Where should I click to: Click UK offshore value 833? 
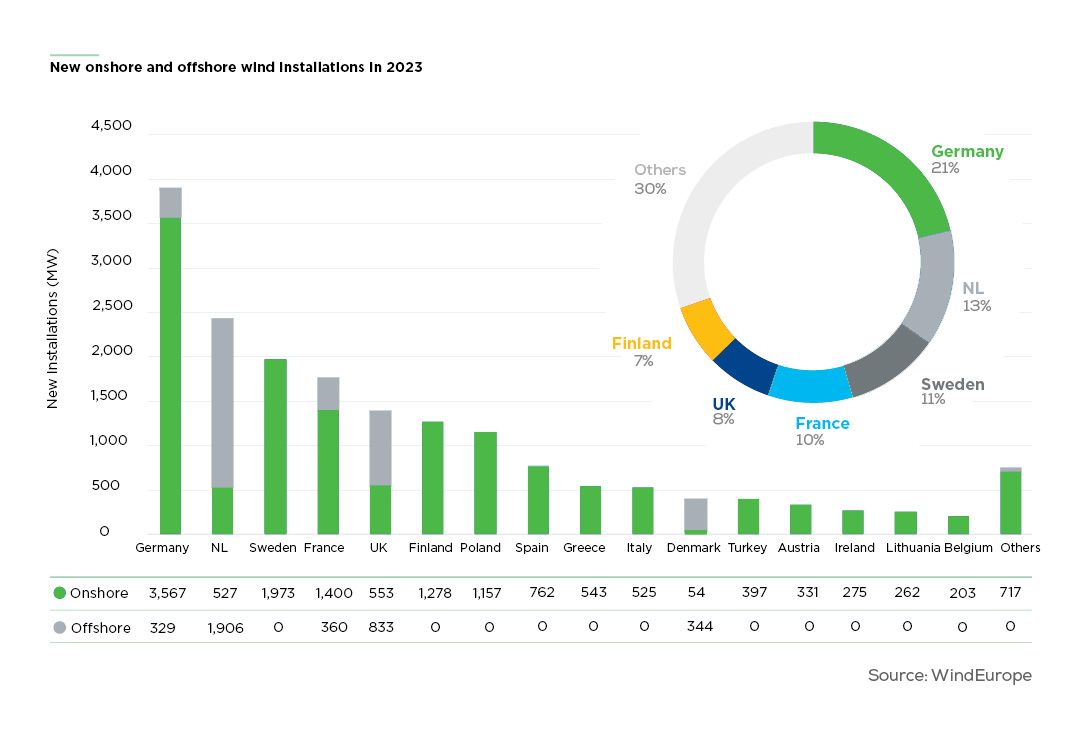tap(381, 627)
